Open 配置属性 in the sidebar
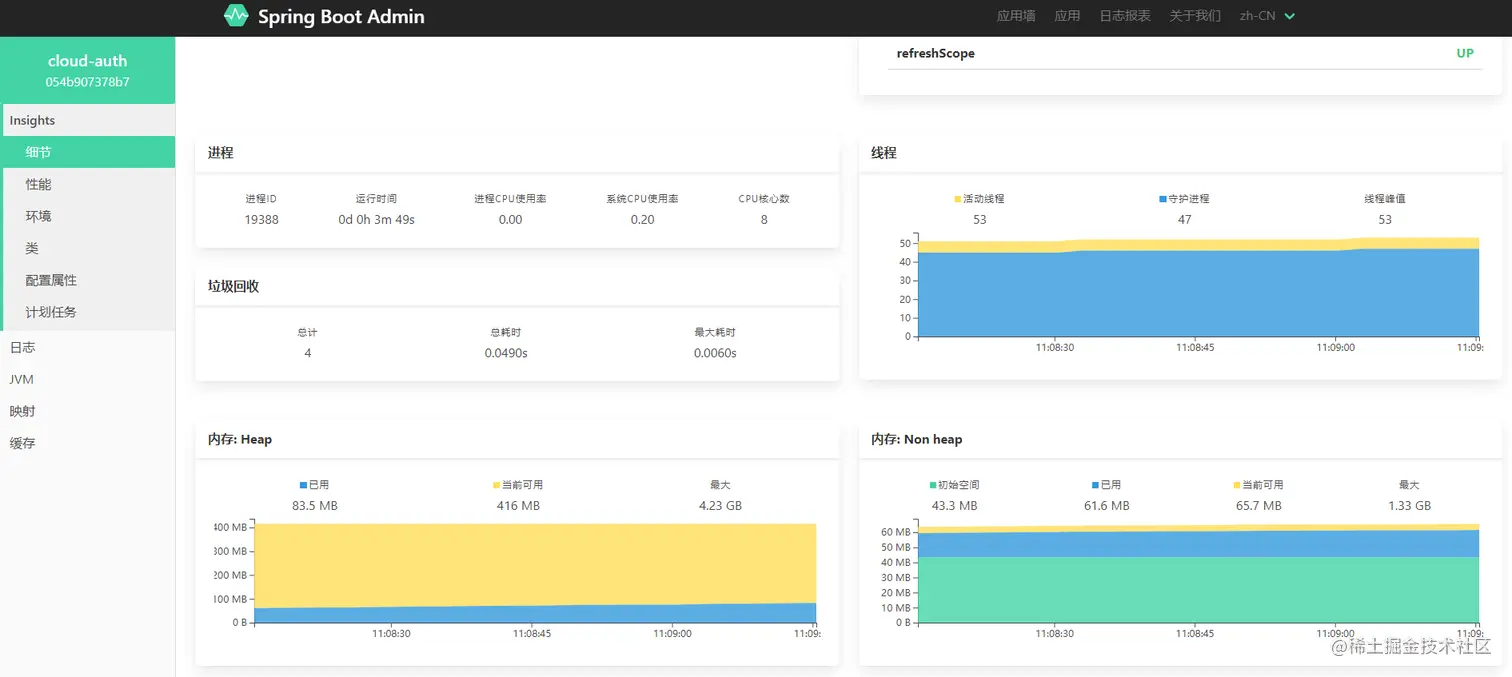Screen dimensions: 1512x677 [88, 280]
